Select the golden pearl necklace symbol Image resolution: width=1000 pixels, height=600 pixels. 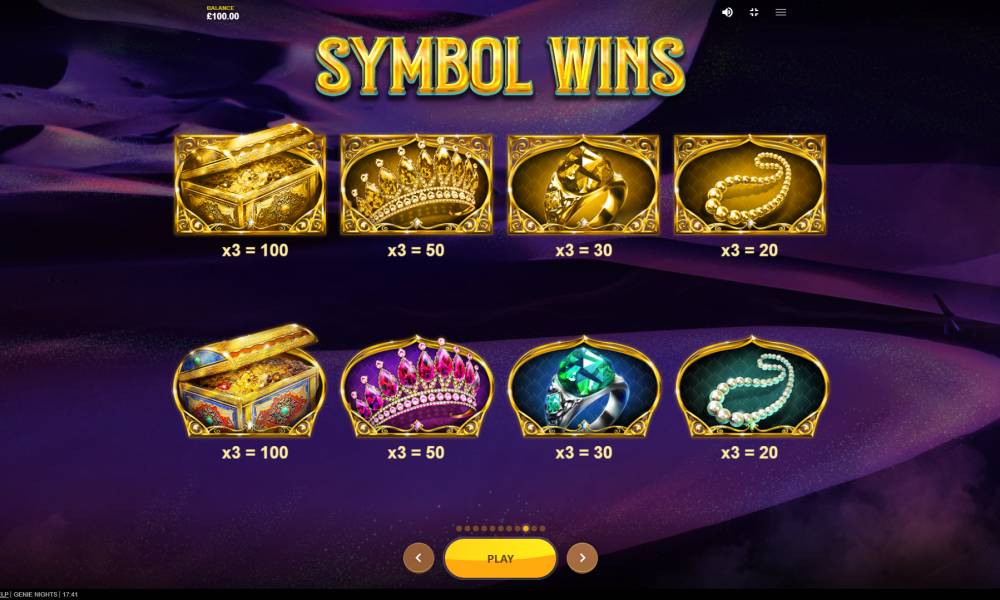[750, 184]
